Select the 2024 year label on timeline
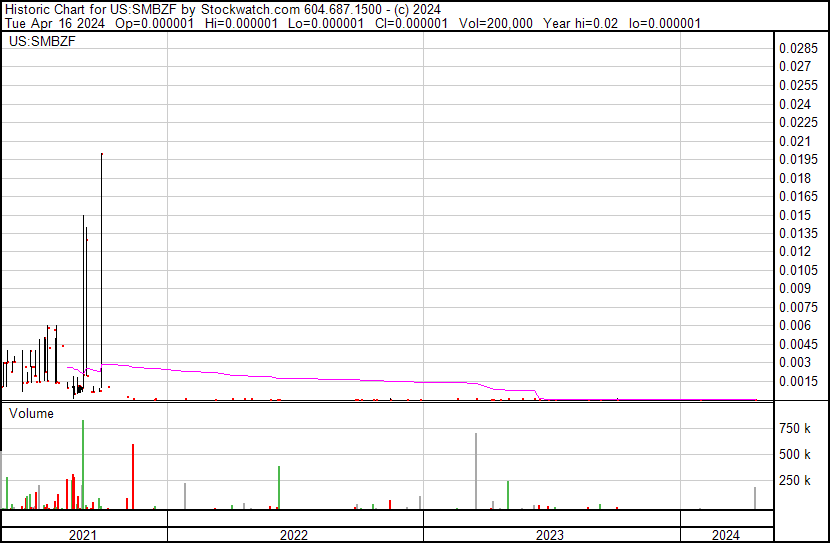Screen dimensions: 830x543 (x=726, y=535)
